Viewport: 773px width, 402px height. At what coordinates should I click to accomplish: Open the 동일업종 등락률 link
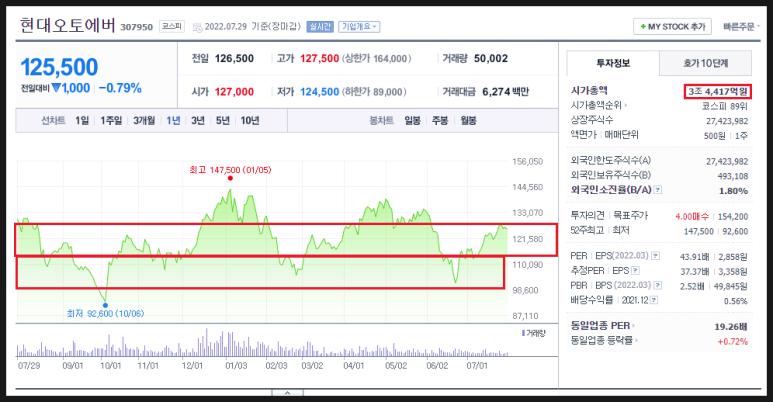pos(604,340)
